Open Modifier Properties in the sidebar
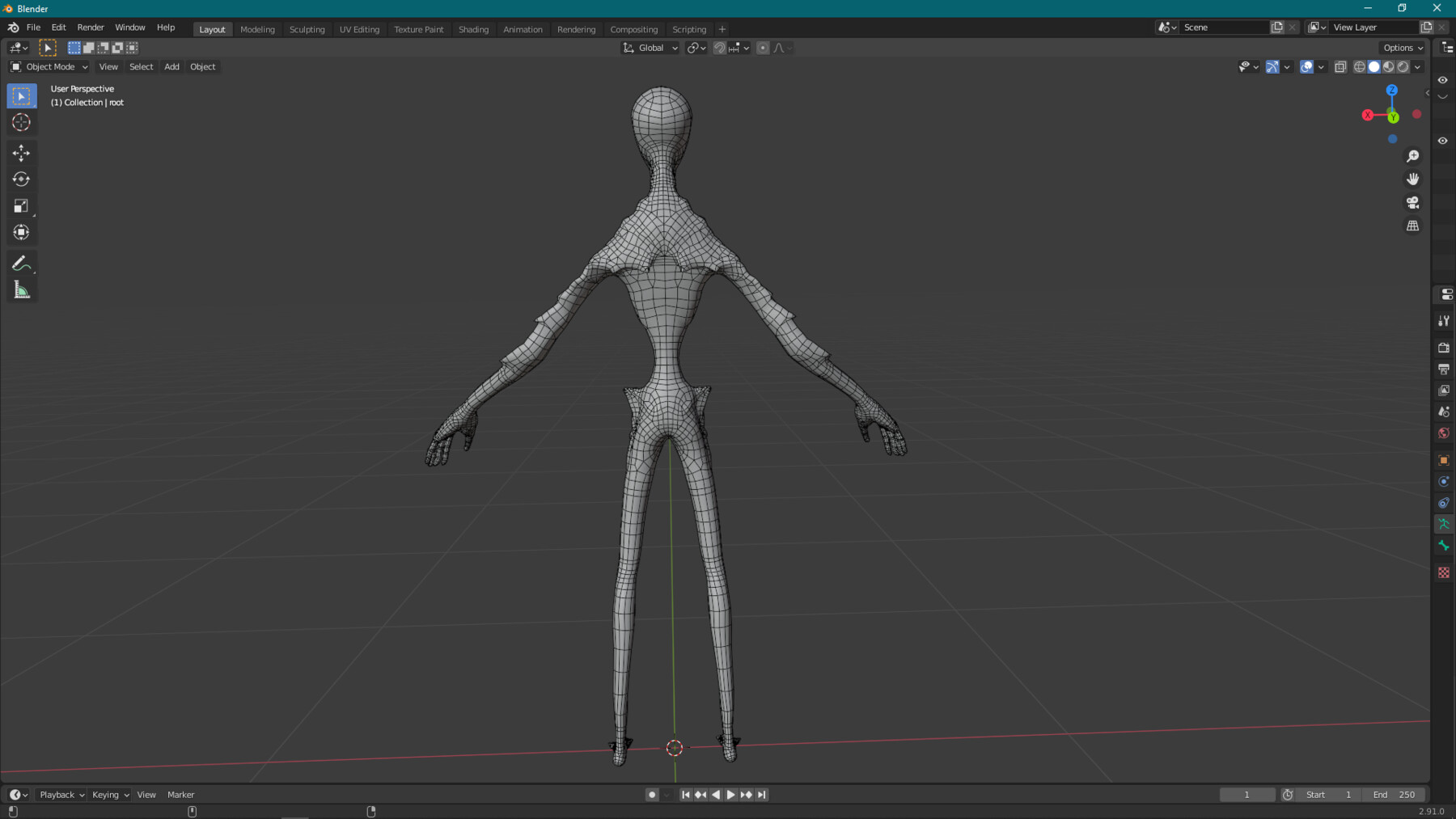The image size is (1456, 819). point(1443,481)
